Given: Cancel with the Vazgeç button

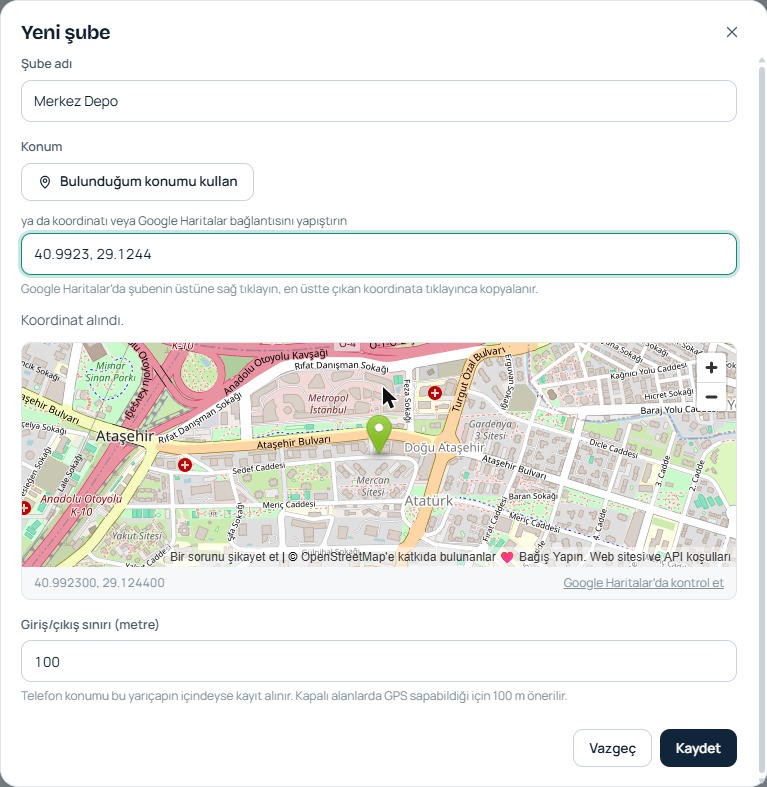Looking at the screenshot, I should [612, 748].
